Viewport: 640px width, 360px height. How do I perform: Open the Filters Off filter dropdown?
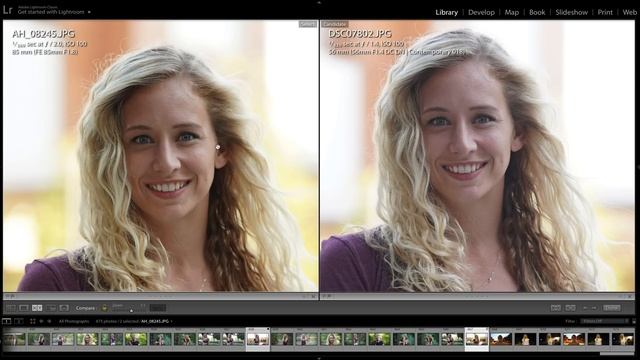pyautogui.click(x=604, y=321)
